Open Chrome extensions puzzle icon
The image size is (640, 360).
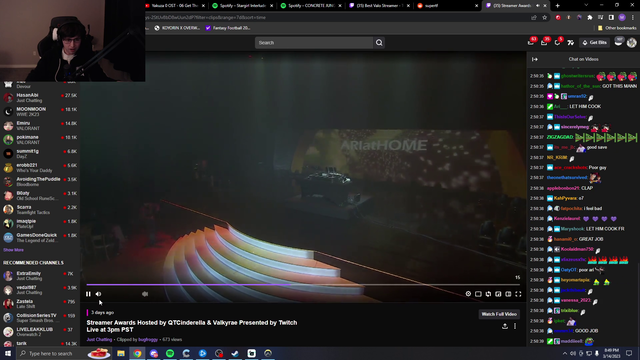tap(590, 18)
